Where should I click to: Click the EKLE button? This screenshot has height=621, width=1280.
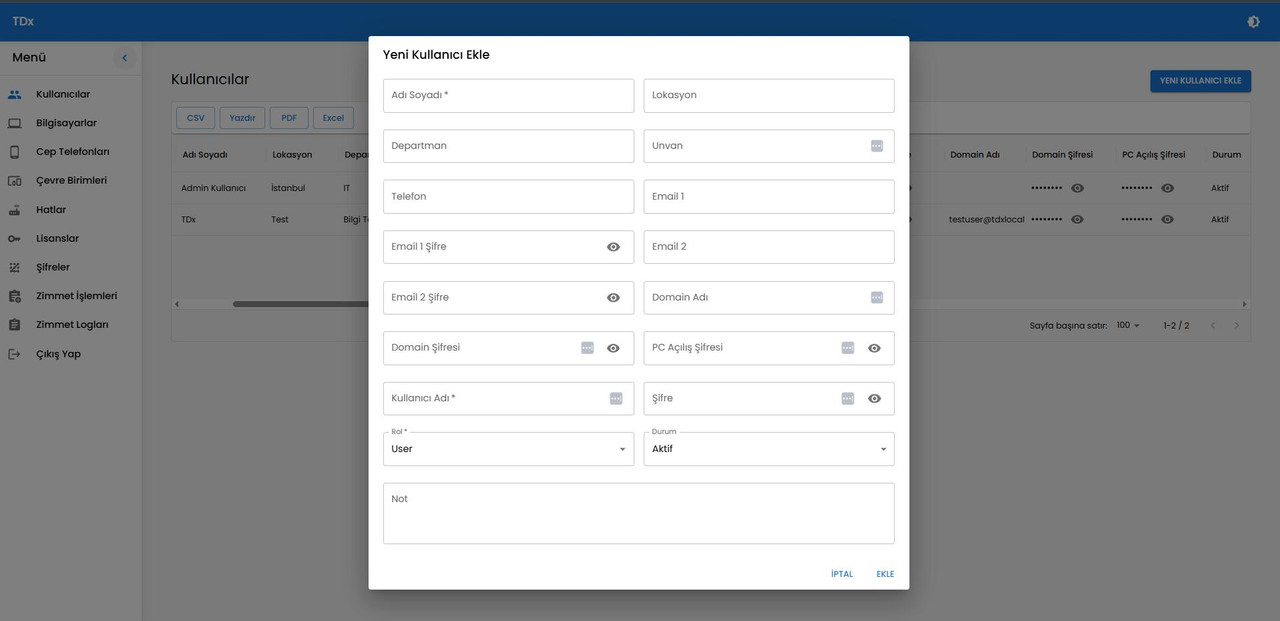pyautogui.click(x=885, y=574)
